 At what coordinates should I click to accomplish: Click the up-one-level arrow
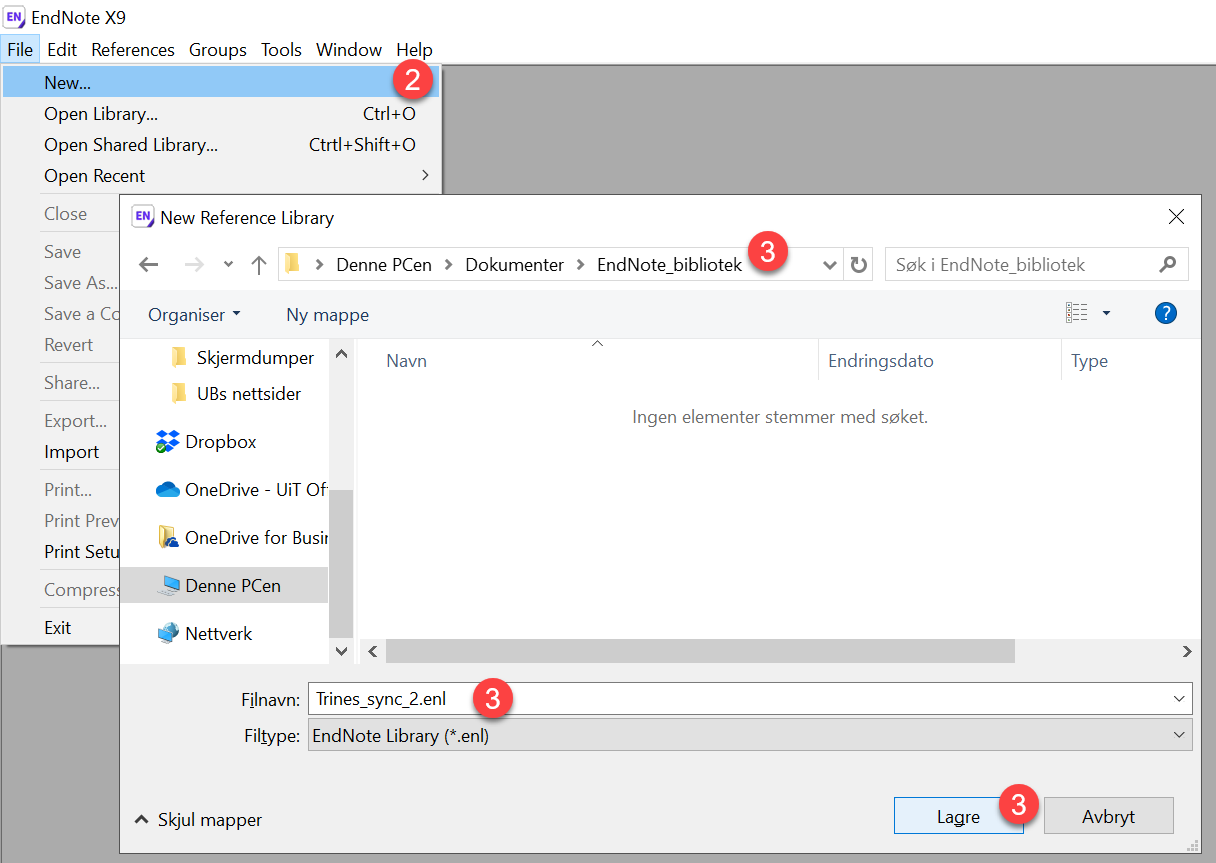(x=259, y=265)
